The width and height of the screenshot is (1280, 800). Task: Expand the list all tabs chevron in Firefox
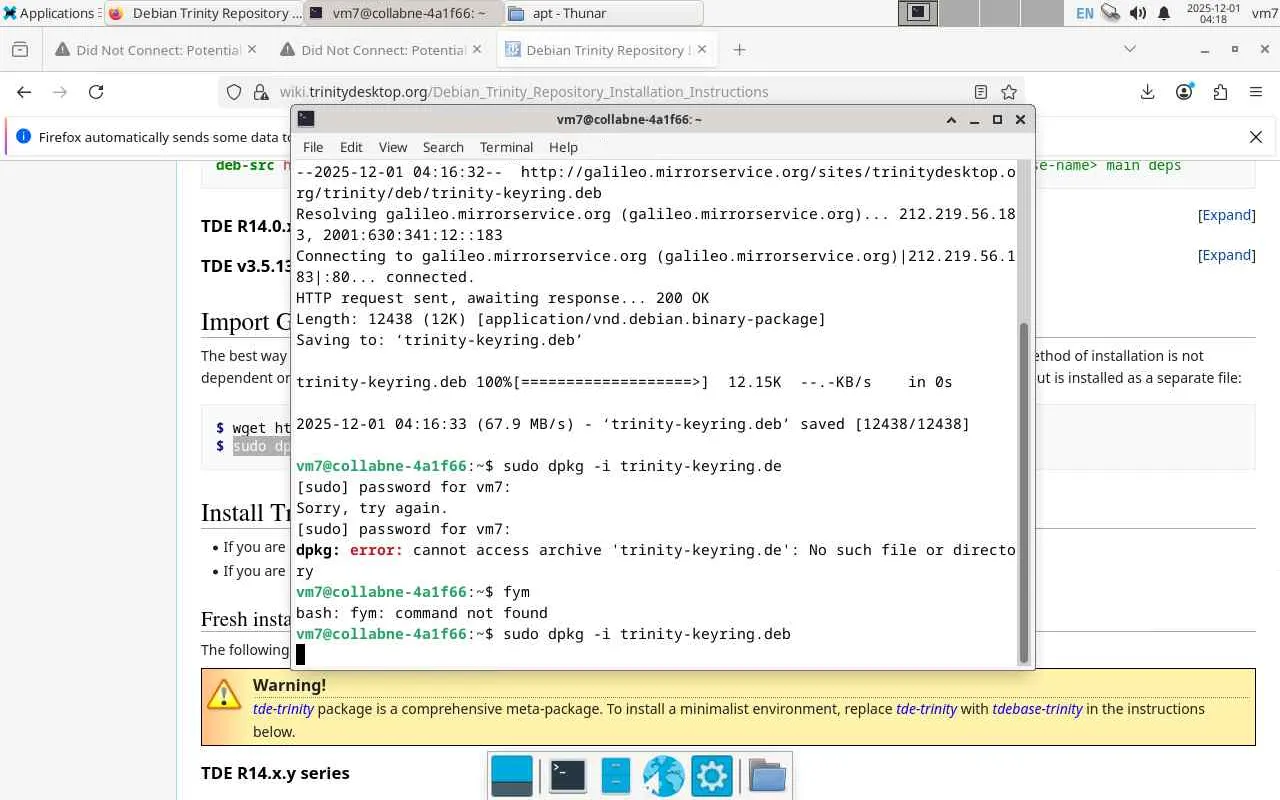click(x=1130, y=49)
